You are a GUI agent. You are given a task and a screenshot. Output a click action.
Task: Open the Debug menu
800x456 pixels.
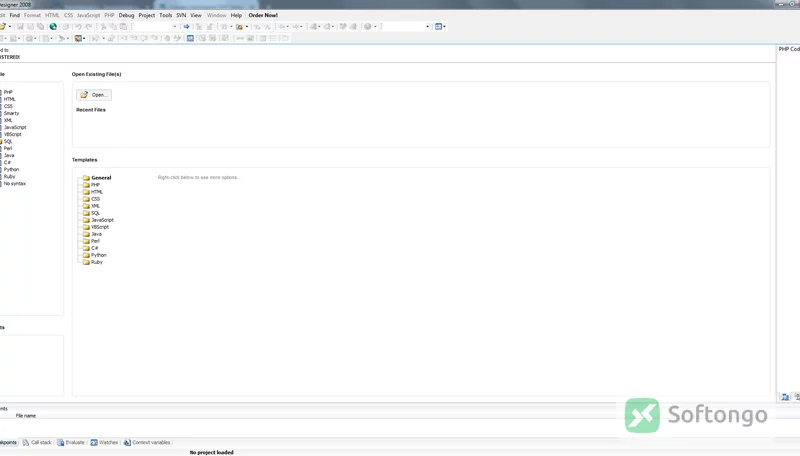pyautogui.click(x=126, y=15)
